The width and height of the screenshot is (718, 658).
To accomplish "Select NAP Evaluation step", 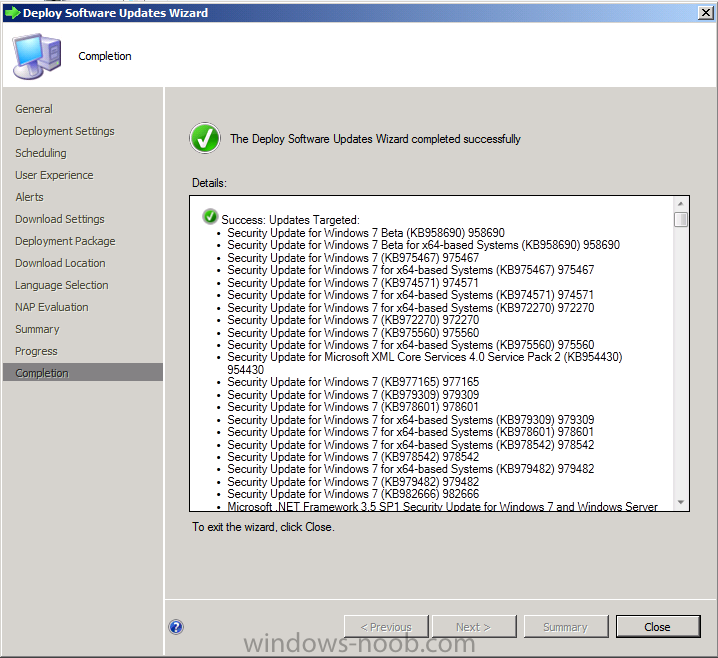I will point(52,307).
